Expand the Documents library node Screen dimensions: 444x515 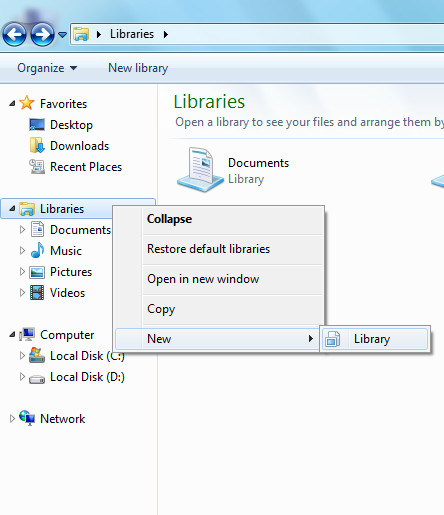point(22,230)
